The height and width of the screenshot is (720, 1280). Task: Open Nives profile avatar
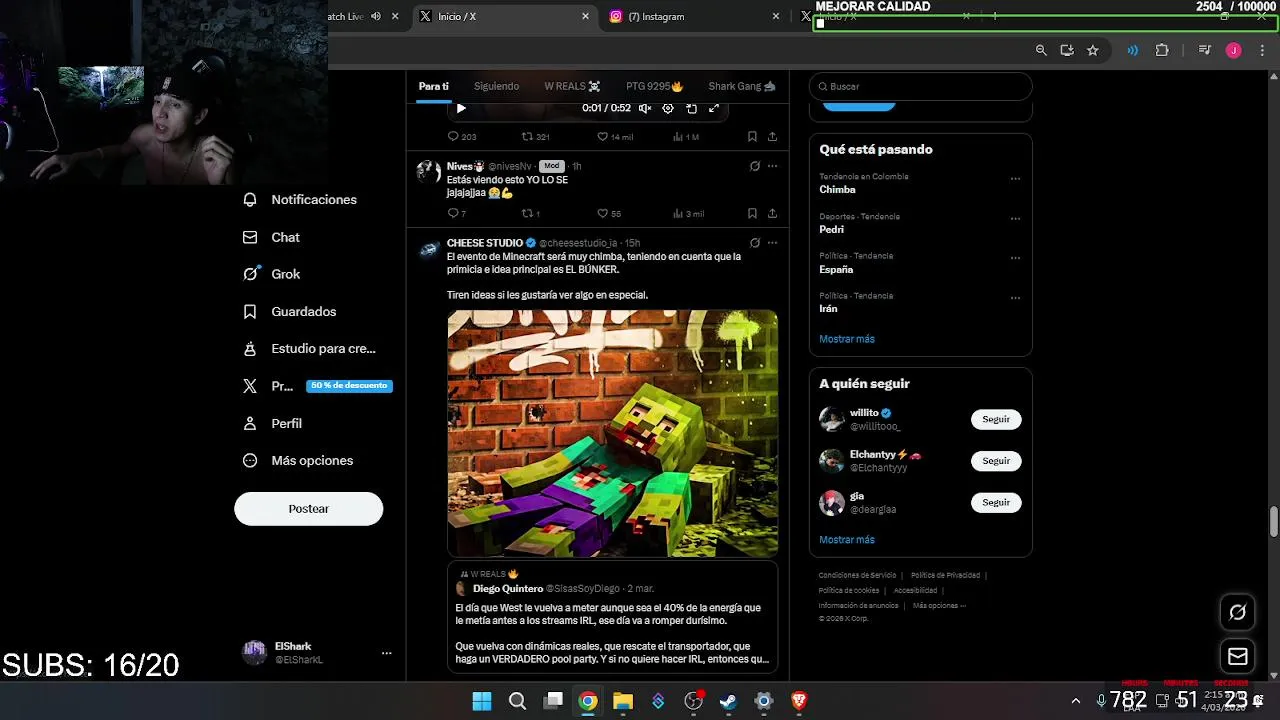(x=429, y=171)
